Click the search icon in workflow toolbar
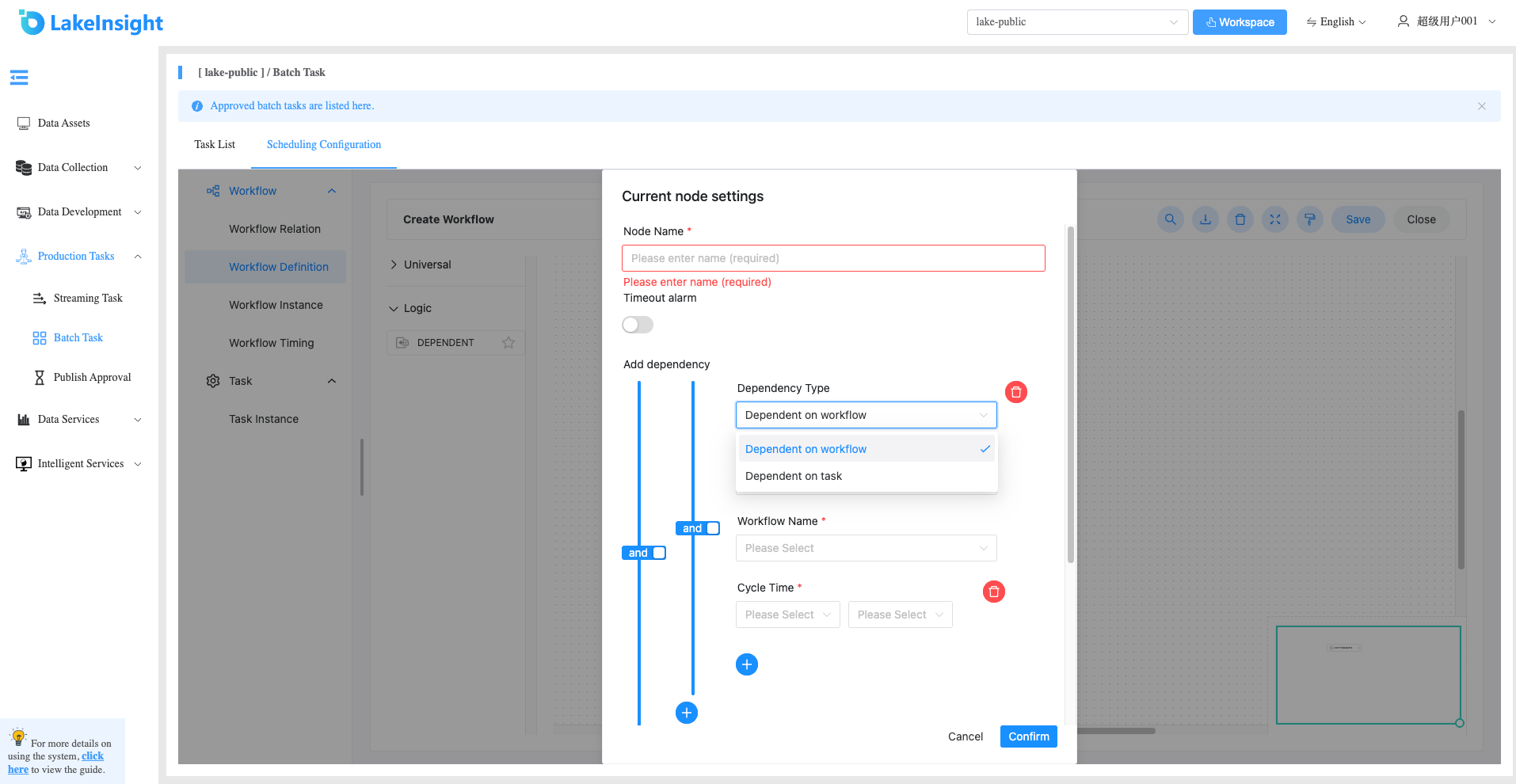This screenshot has width=1516, height=784. point(1171,219)
